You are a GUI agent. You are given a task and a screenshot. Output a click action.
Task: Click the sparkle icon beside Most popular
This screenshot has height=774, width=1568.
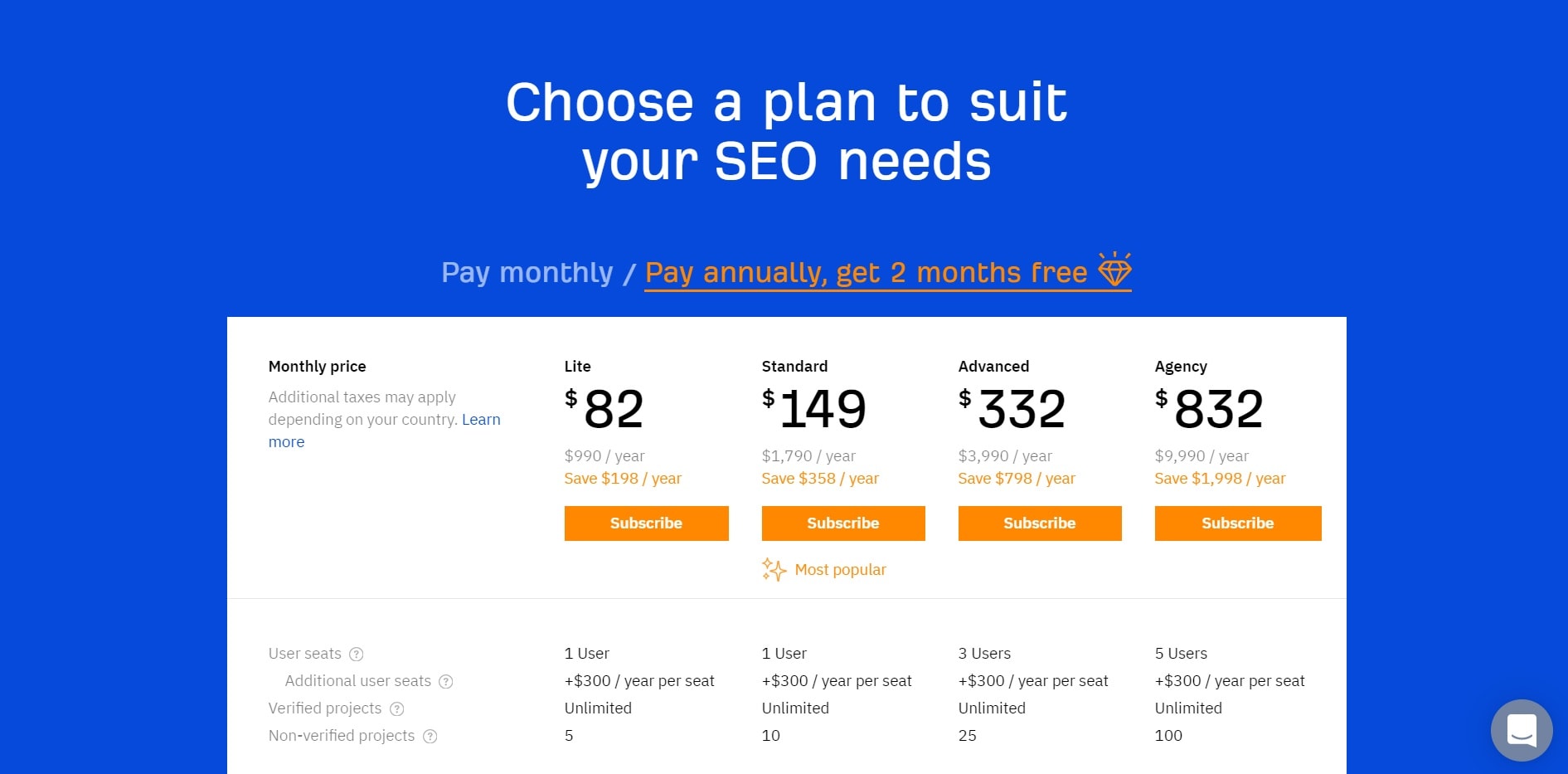tap(774, 569)
